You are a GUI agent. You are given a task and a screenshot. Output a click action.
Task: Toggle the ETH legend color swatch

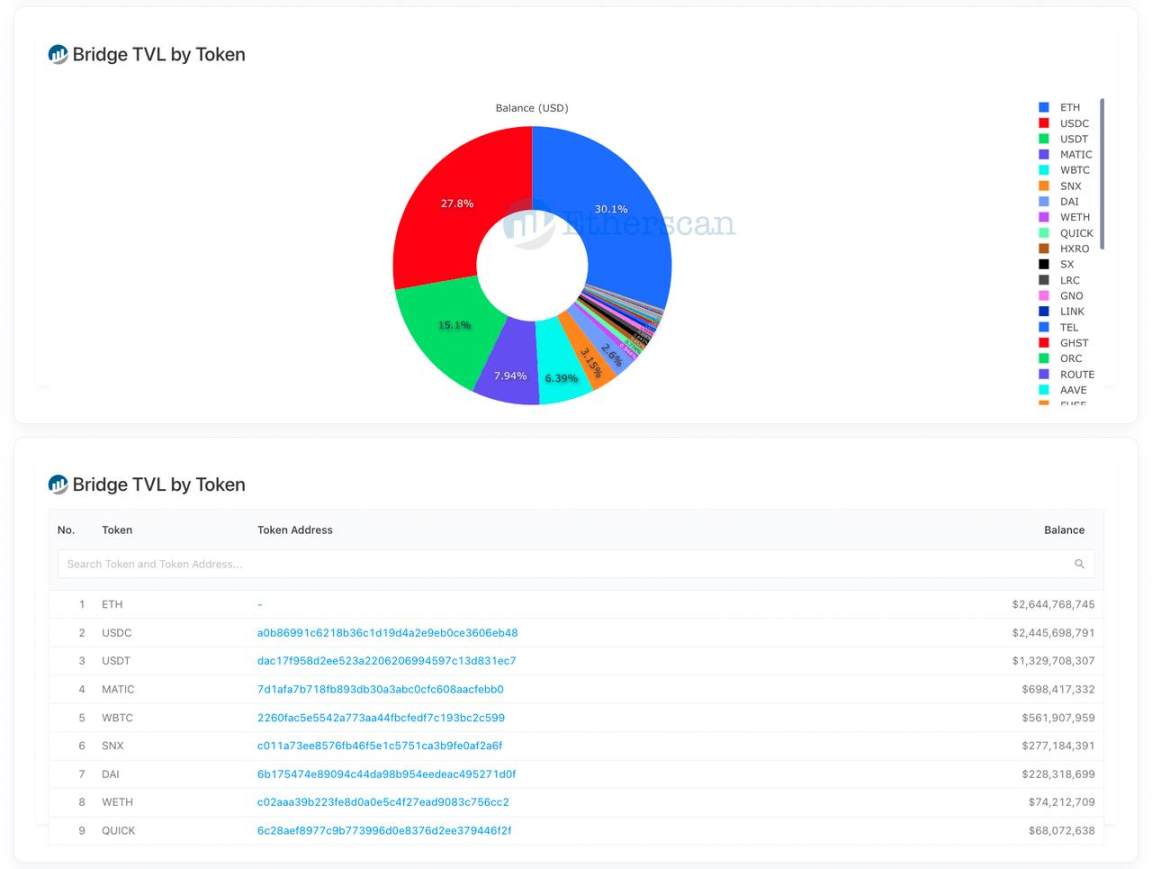click(1043, 107)
